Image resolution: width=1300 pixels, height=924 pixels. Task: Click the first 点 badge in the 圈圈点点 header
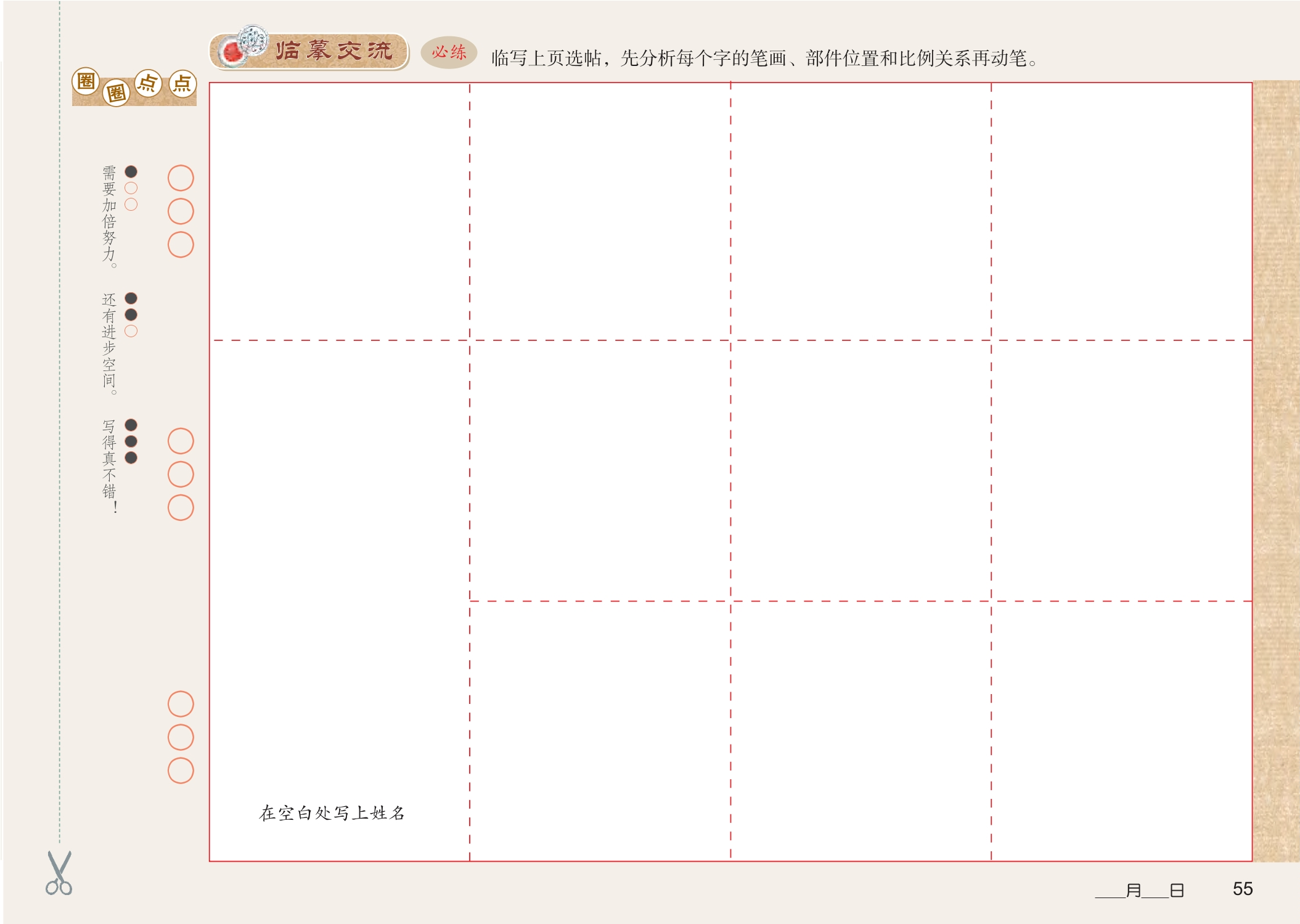[148, 83]
